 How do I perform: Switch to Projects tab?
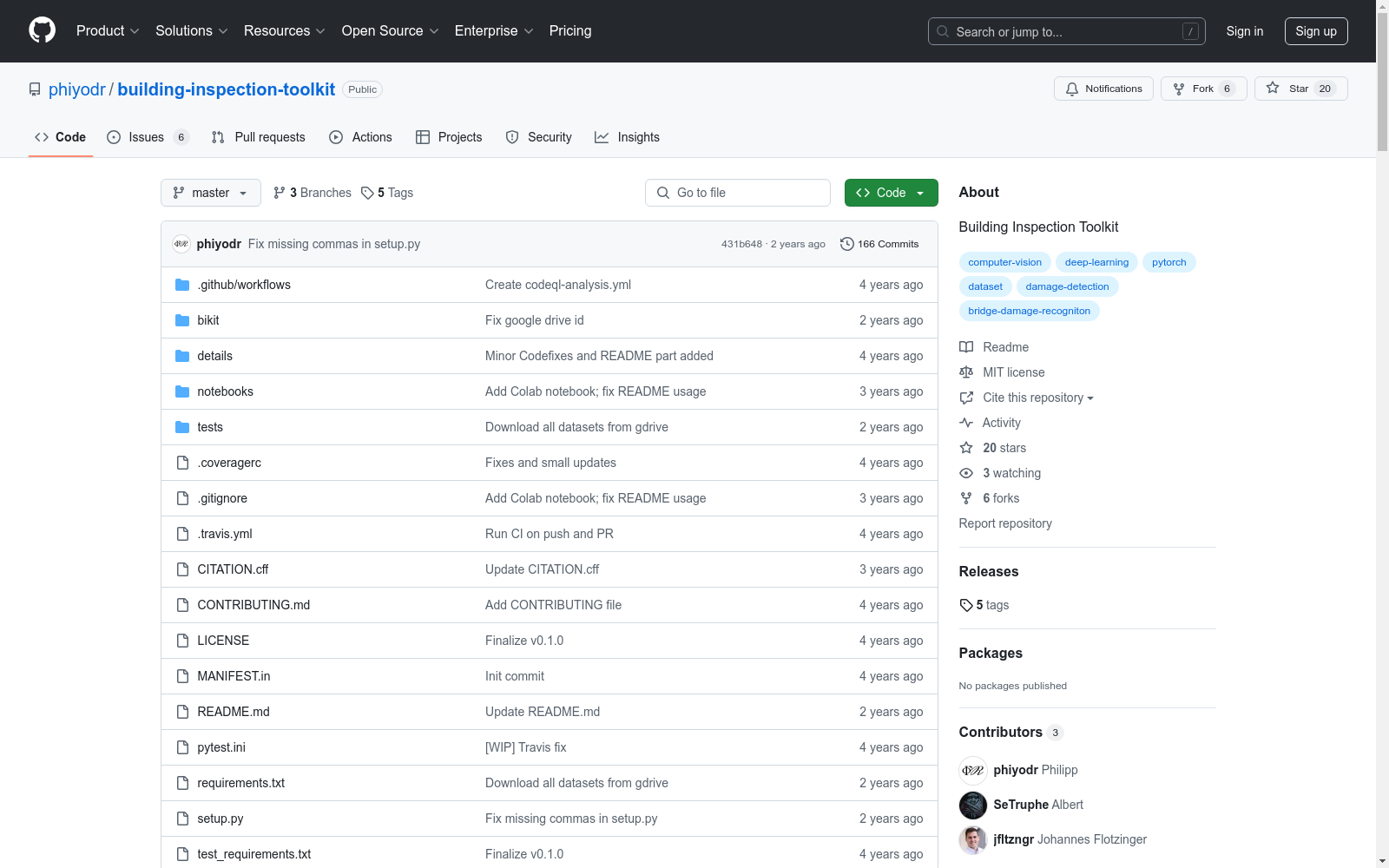(x=449, y=137)
